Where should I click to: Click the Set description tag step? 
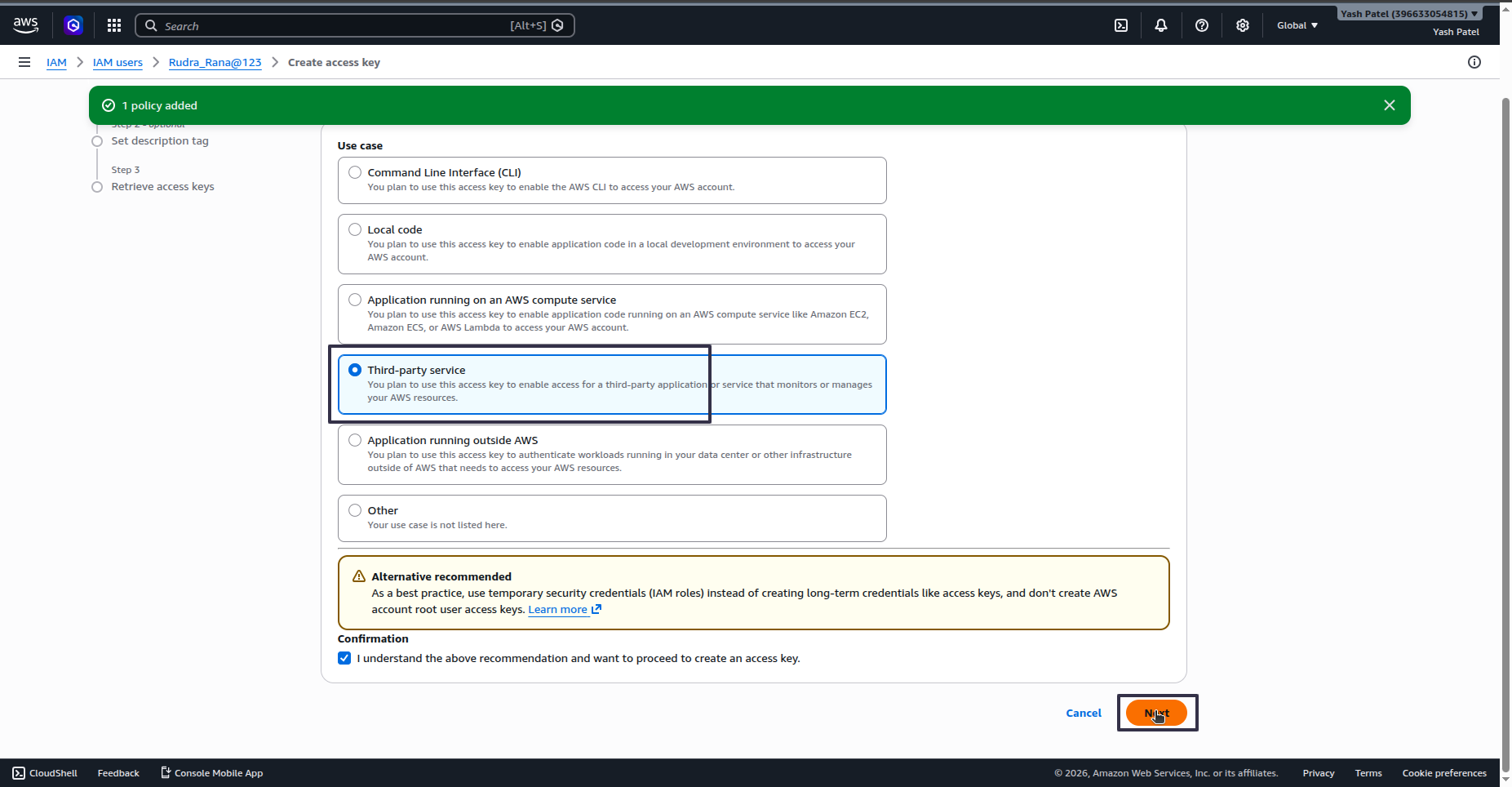pyautogui.click(x=160, y=140)
